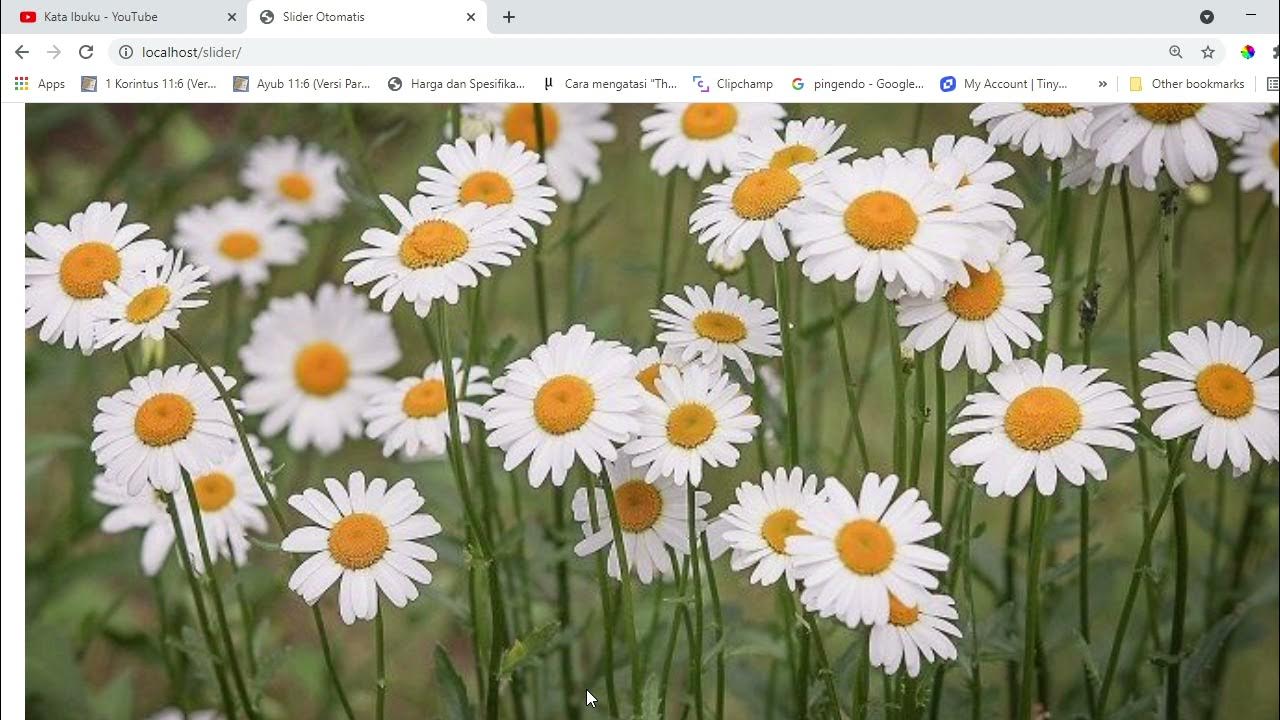Click the daisy slider image

coord(652,411)
